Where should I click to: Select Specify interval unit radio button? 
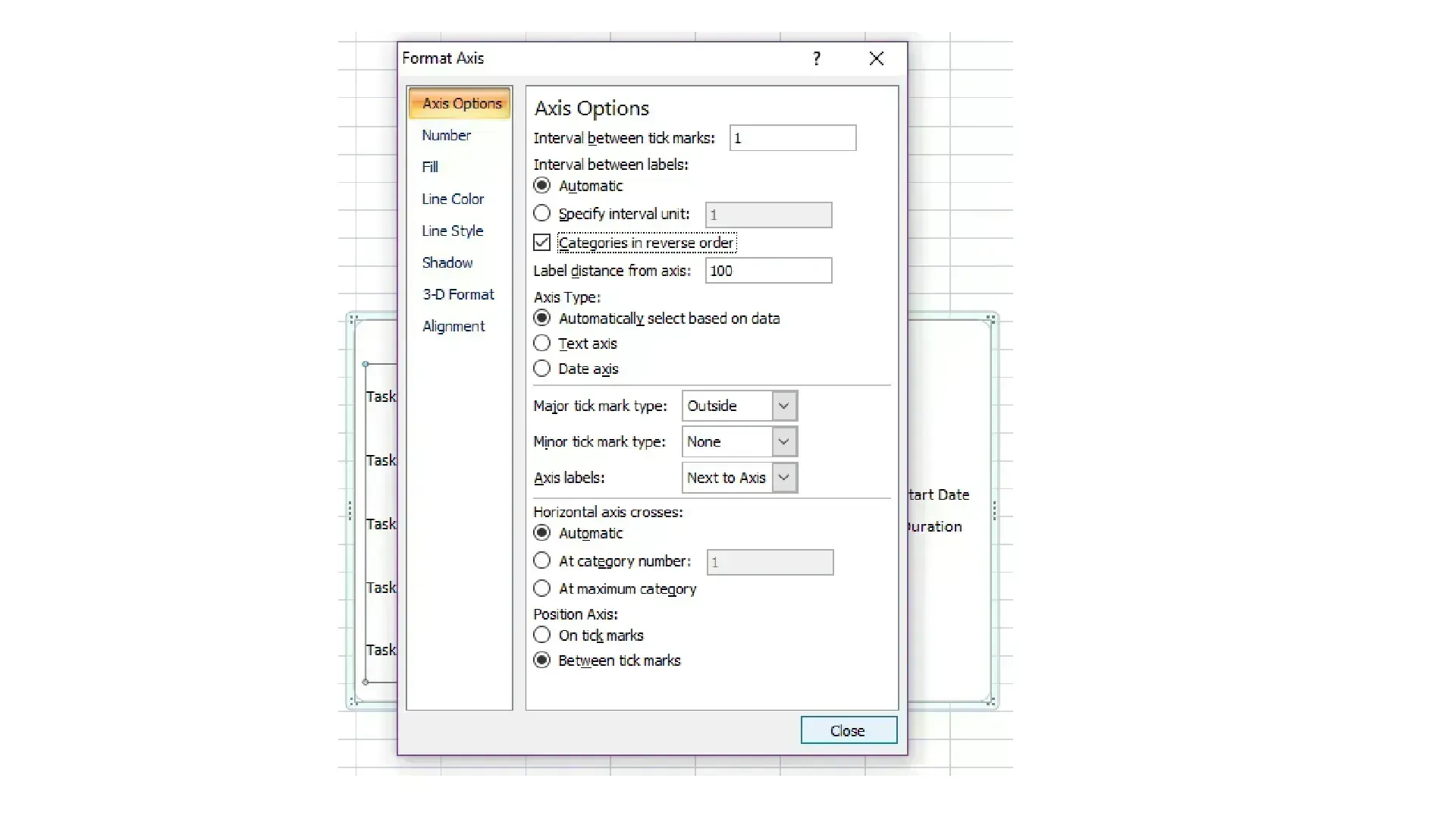click(x=541, y=214)
